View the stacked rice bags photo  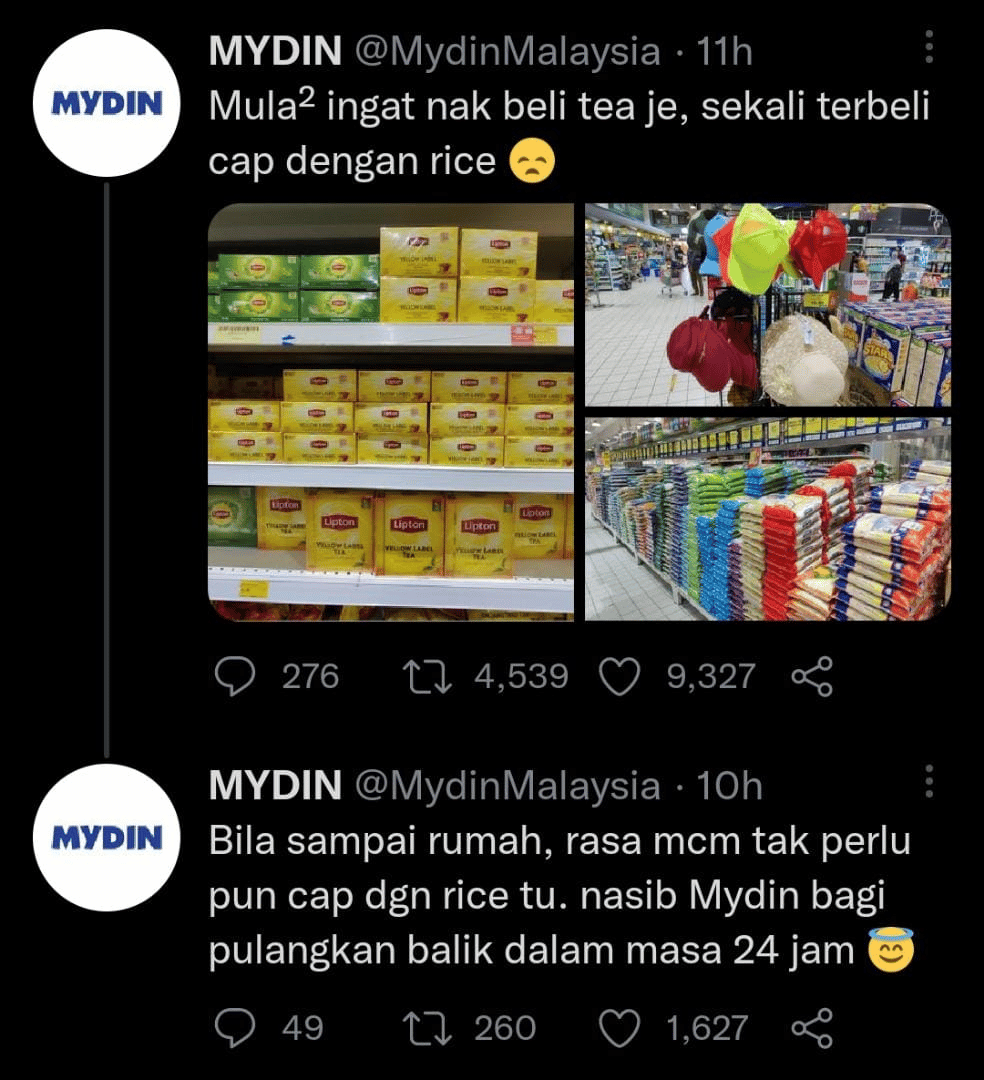coord(768,519)
